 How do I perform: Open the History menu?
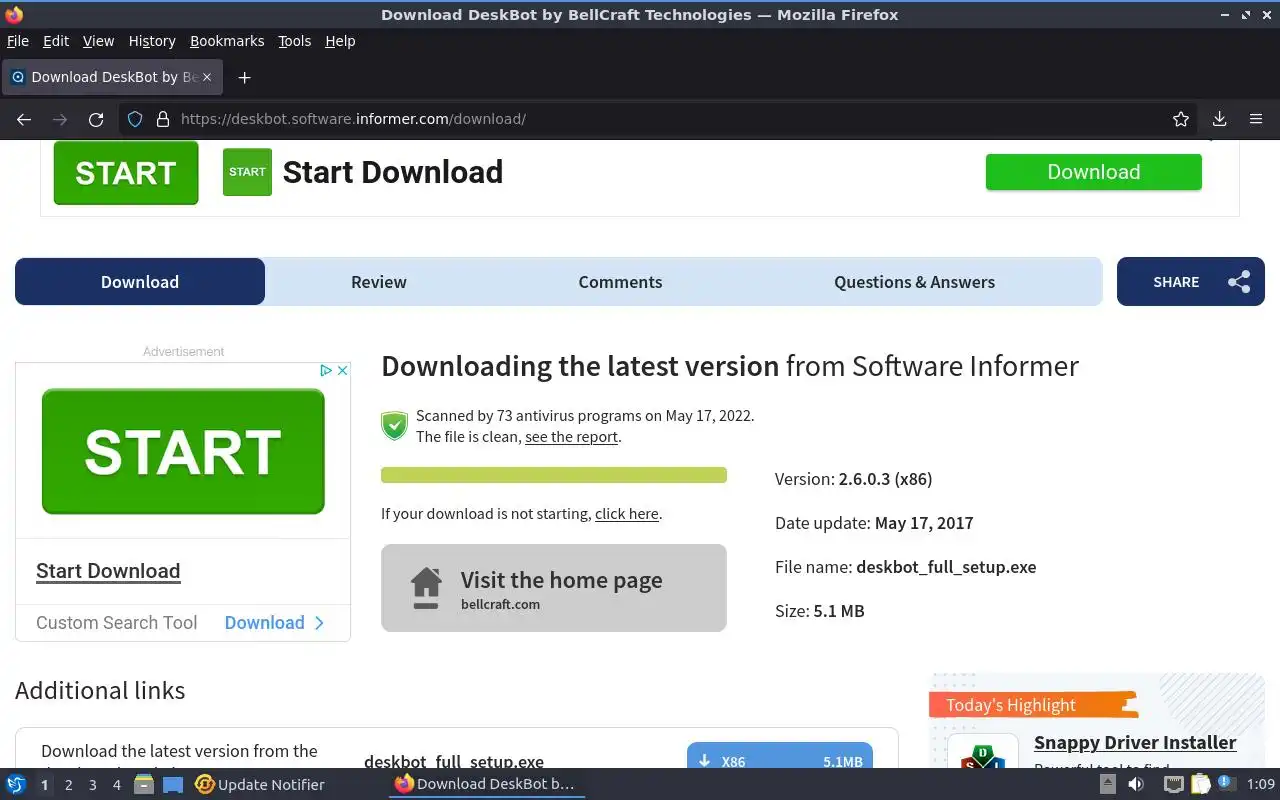(x=152, y=41)
